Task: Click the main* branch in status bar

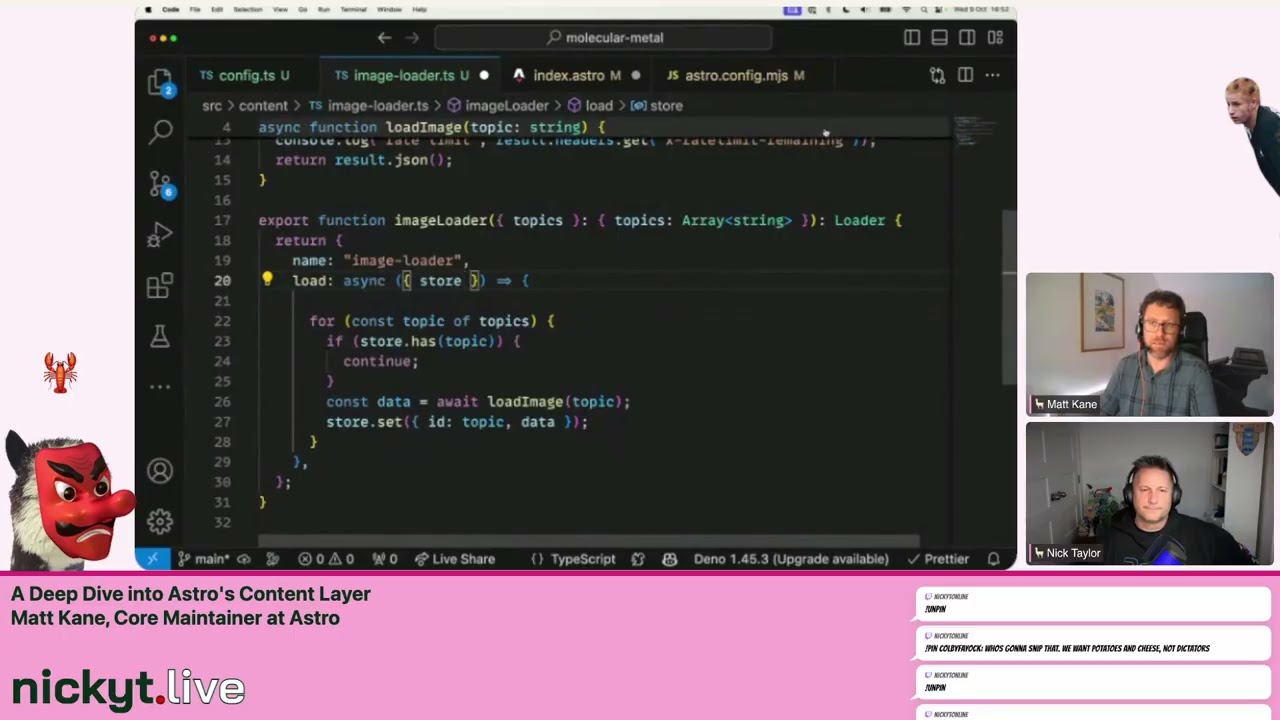Action: coord(204,559)
